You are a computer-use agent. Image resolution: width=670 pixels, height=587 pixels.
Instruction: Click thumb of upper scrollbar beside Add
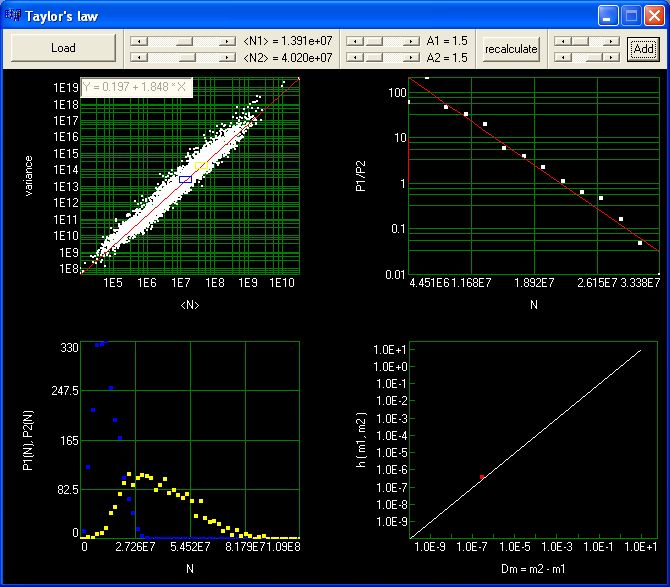pos(580,41)
